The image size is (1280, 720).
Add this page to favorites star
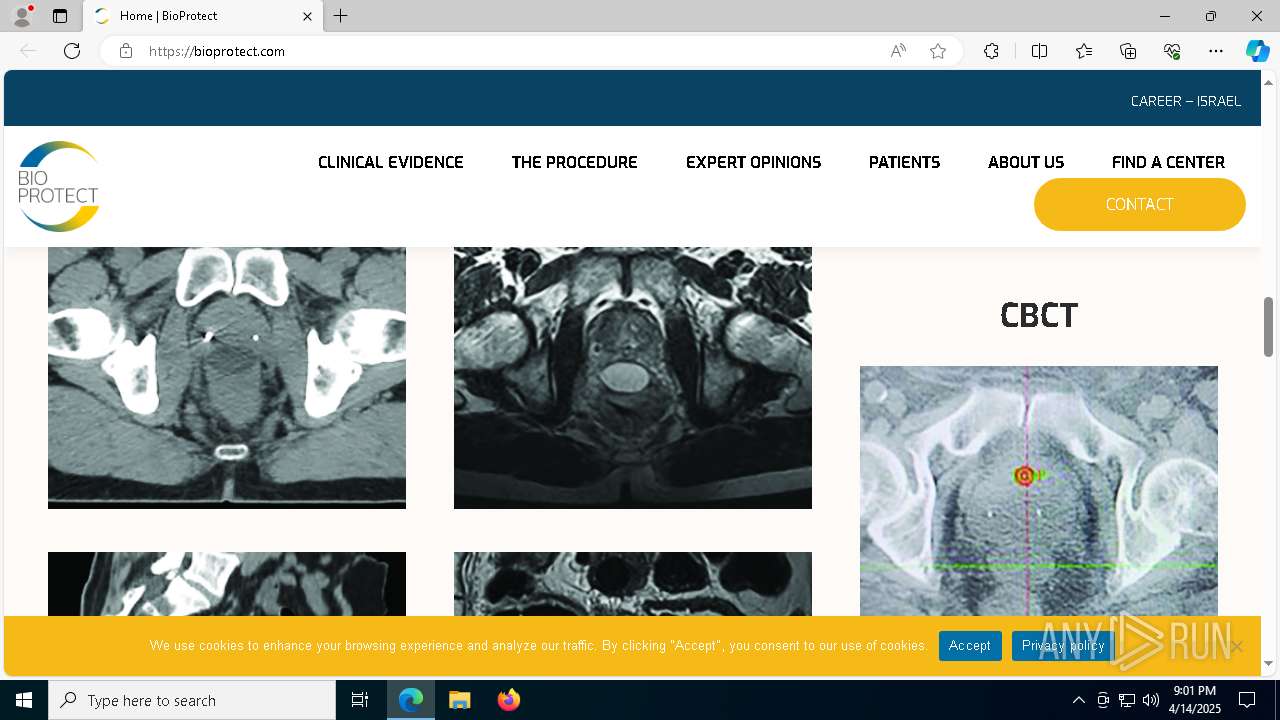pyautogui.click(x=938, y=51)
